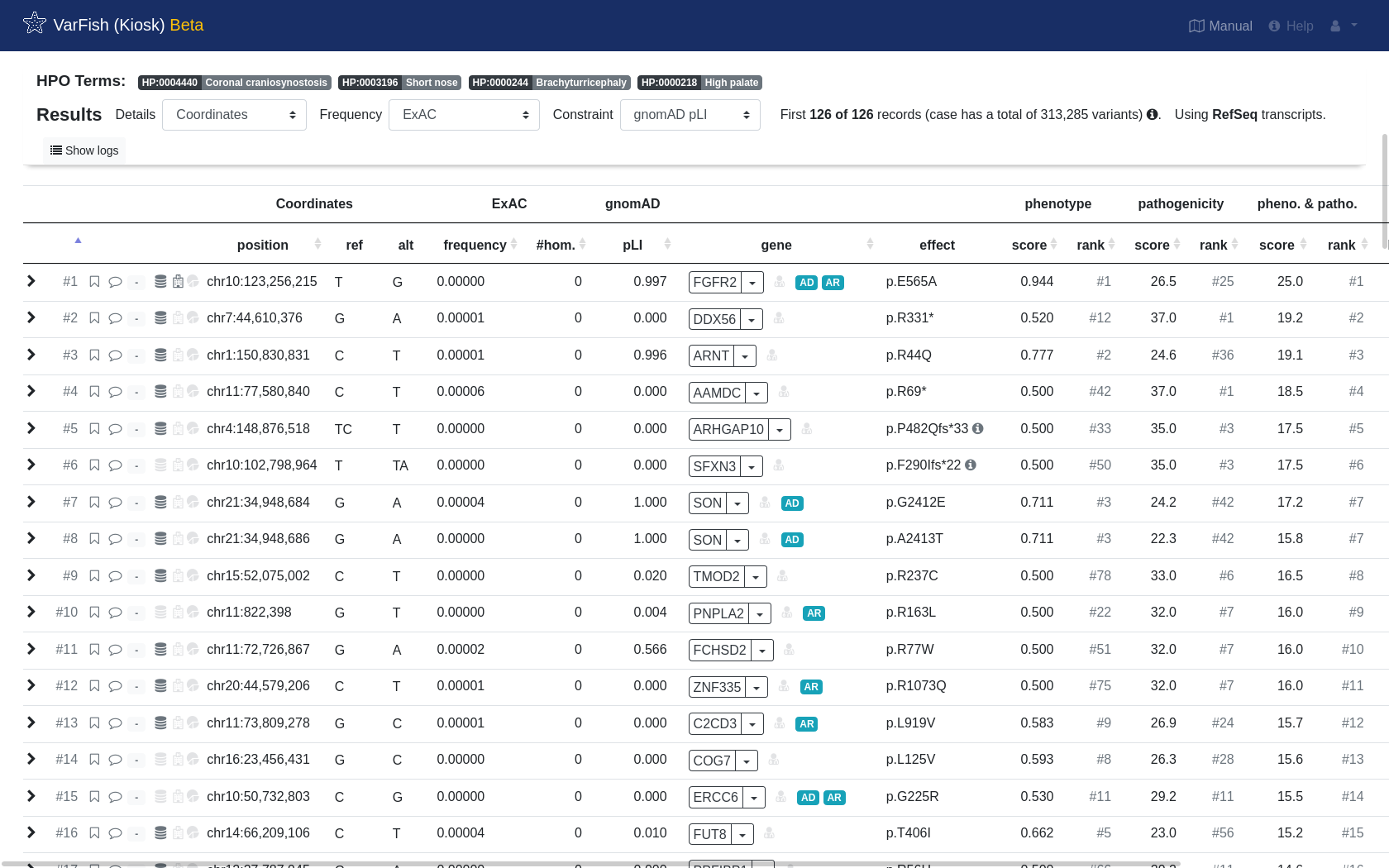Click position chr14:66,209,106
The height and width of the screenshot is (868, 1389).
pos(258,833)
